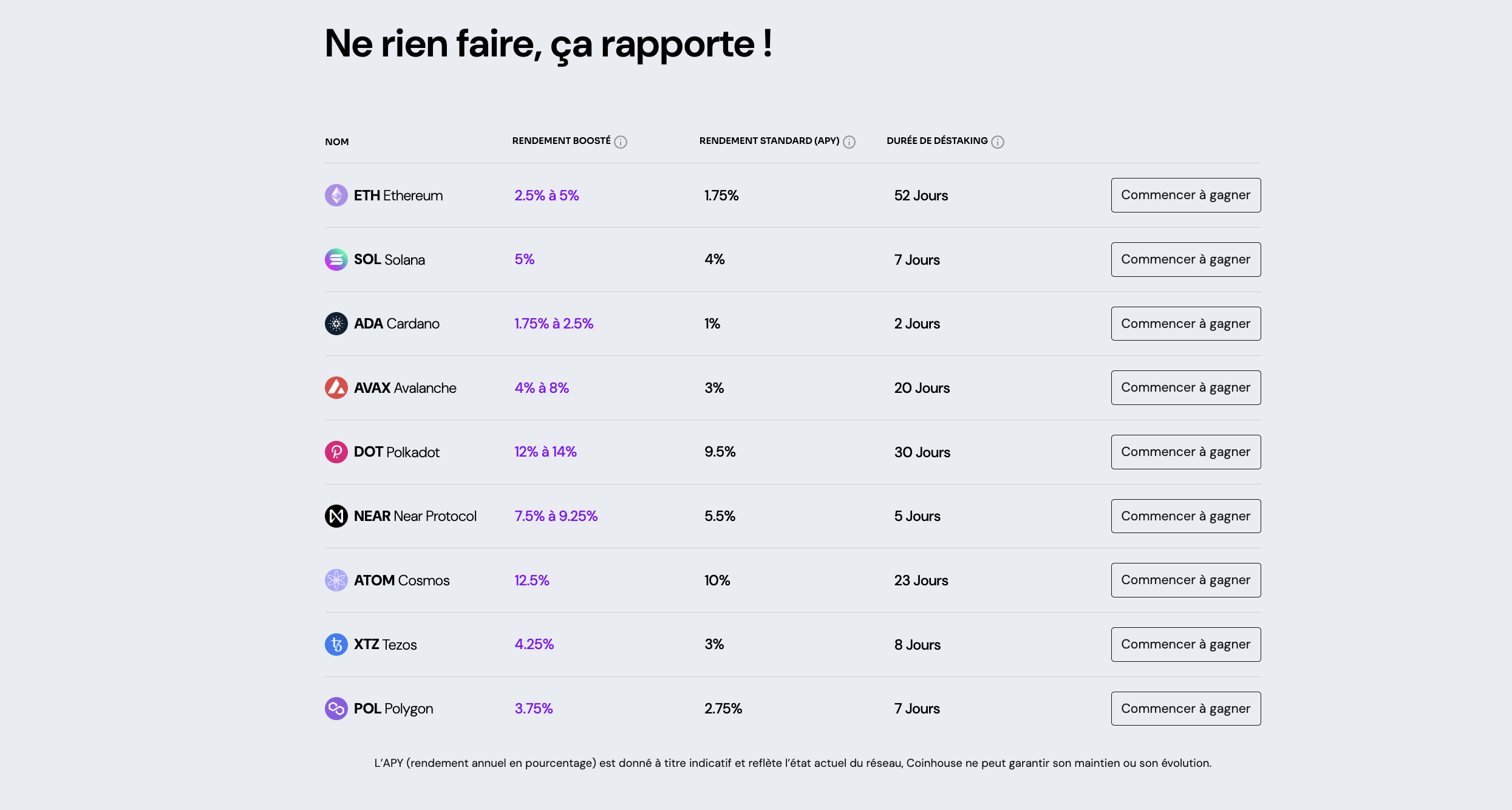This screenshot has height=810, width=1512.
Task: Click Commencer à gagner next to Cardano
Action: click(1185, 323)
